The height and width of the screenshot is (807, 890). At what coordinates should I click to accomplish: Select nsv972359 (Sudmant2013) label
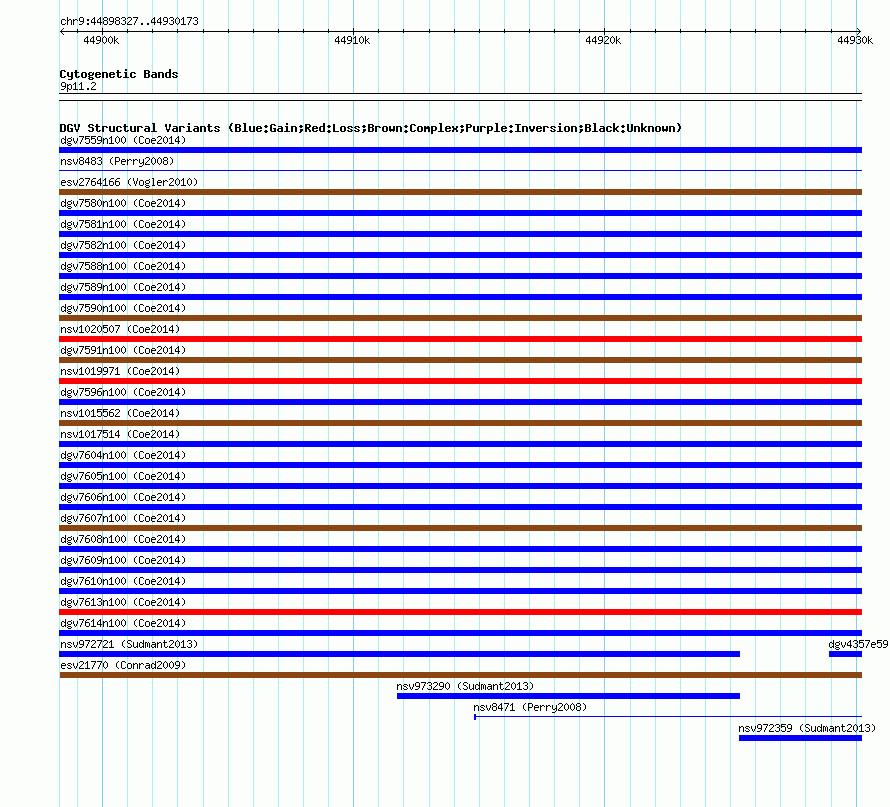[x=807, y=728]
